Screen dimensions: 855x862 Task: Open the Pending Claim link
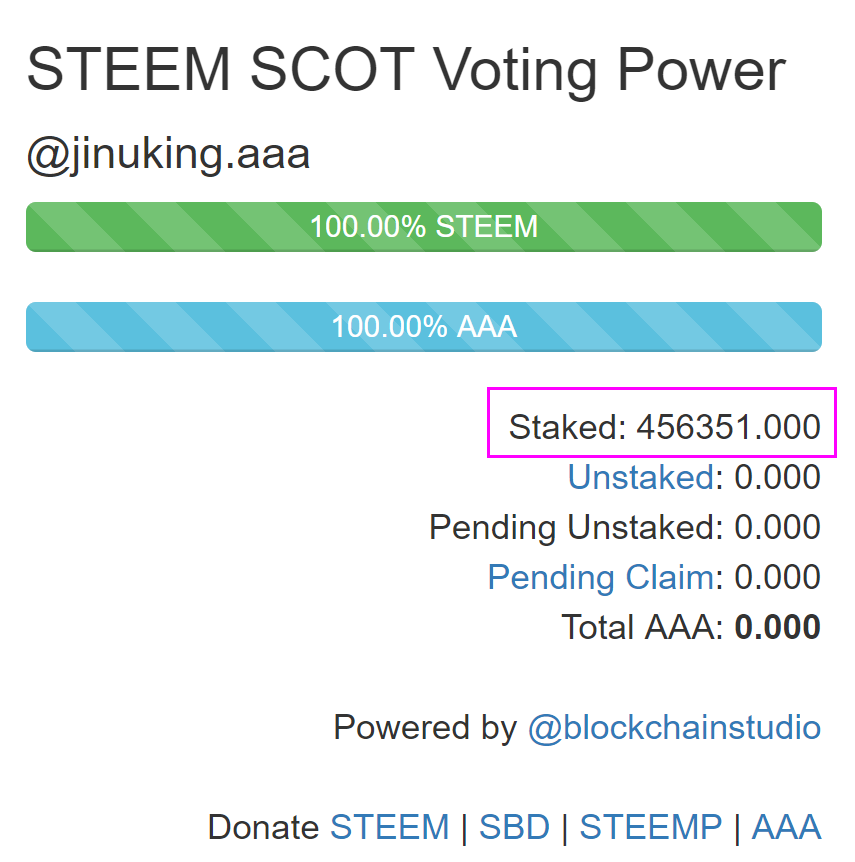(x=601, y=578)
